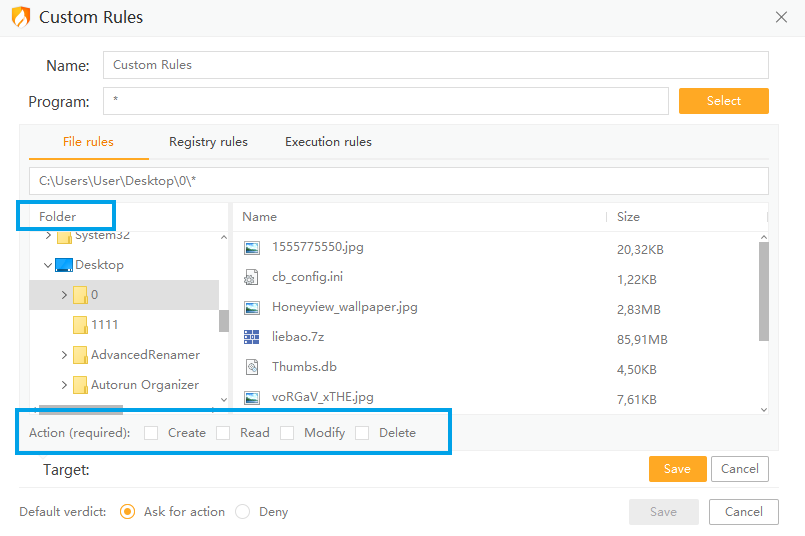Viewport: 805px width, 536px height.
Task: Click the Thumbs.db file icon
Action: (252, 367)
